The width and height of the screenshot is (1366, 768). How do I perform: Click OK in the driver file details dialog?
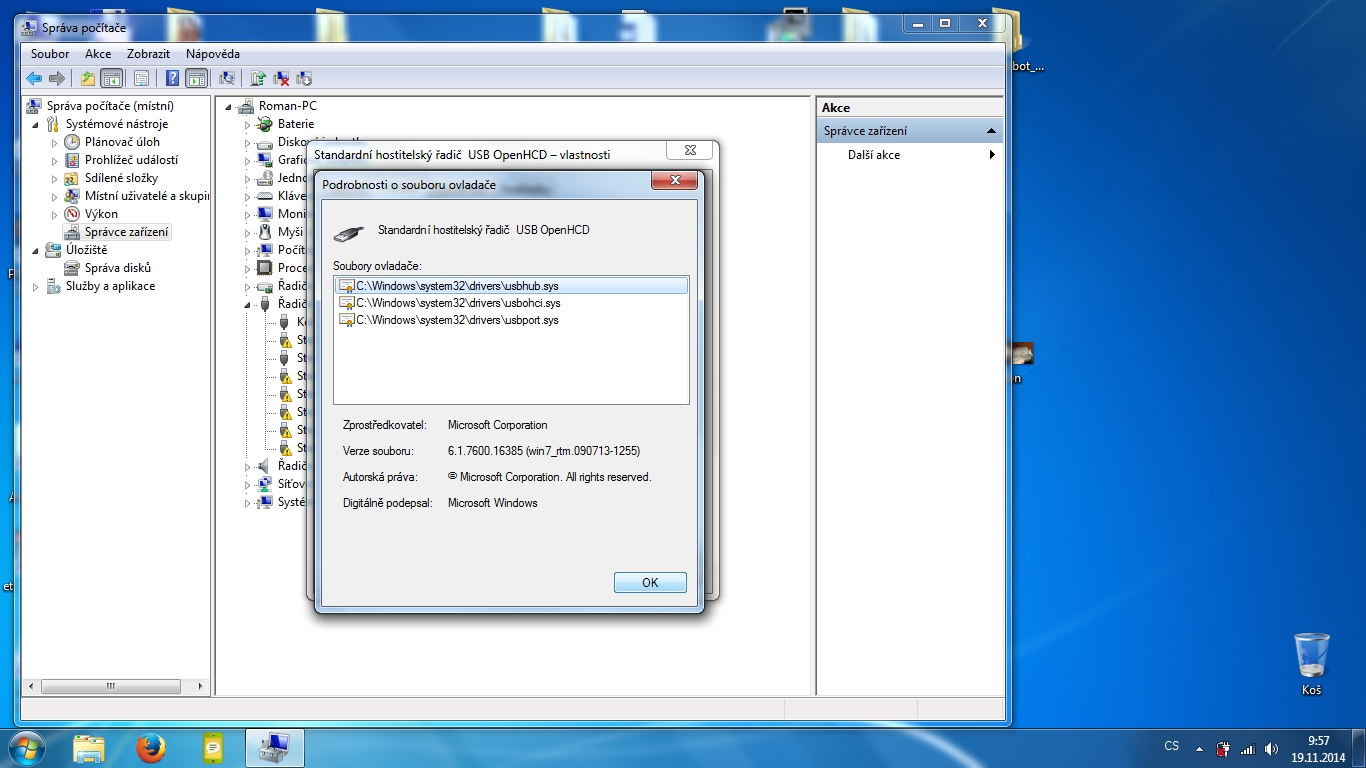(x=650, y=583)
